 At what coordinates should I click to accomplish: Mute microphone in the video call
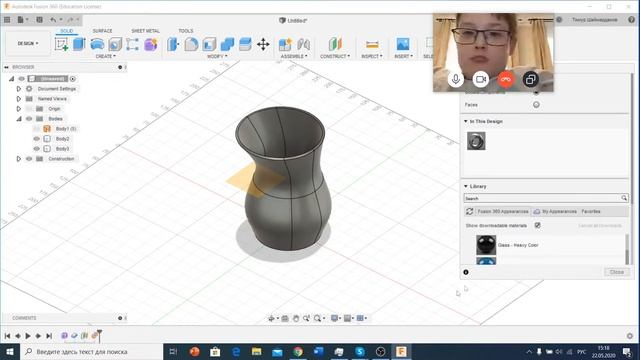point(456,79)
